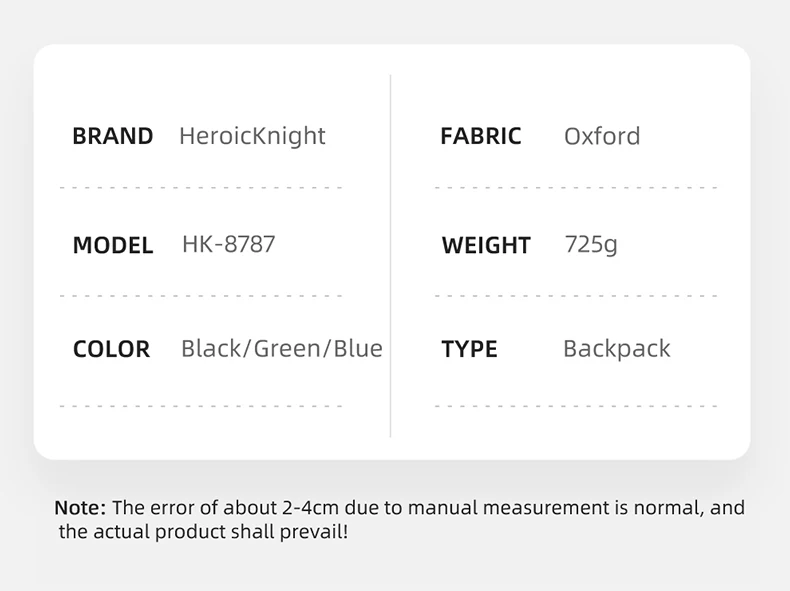Click the 2-4cm measurement error text
This screenshot has height=591, width=790.
[x=310, y=507]
